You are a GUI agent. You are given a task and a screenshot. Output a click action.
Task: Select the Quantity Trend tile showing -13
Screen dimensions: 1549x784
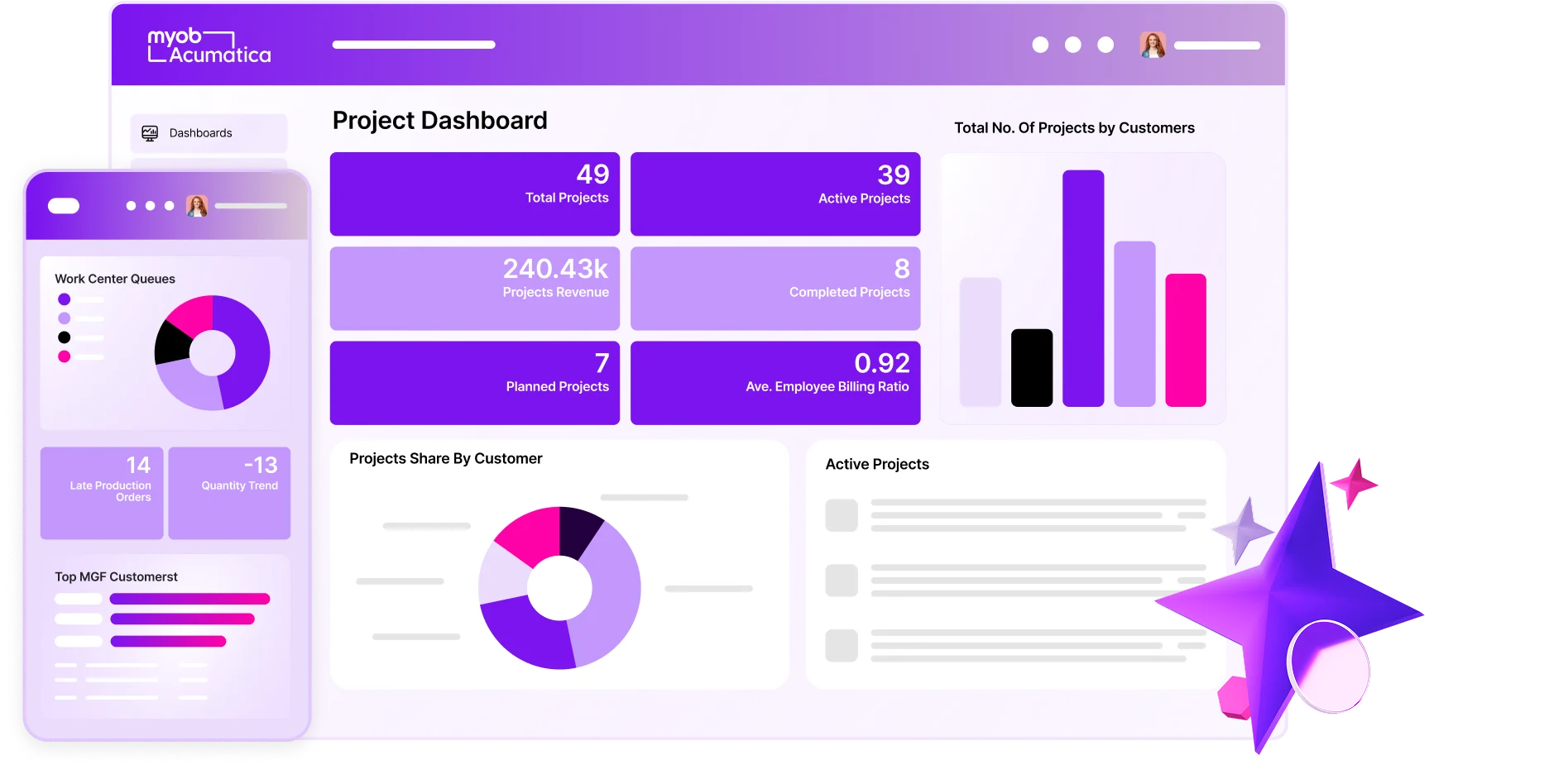[x=229, y=493]
